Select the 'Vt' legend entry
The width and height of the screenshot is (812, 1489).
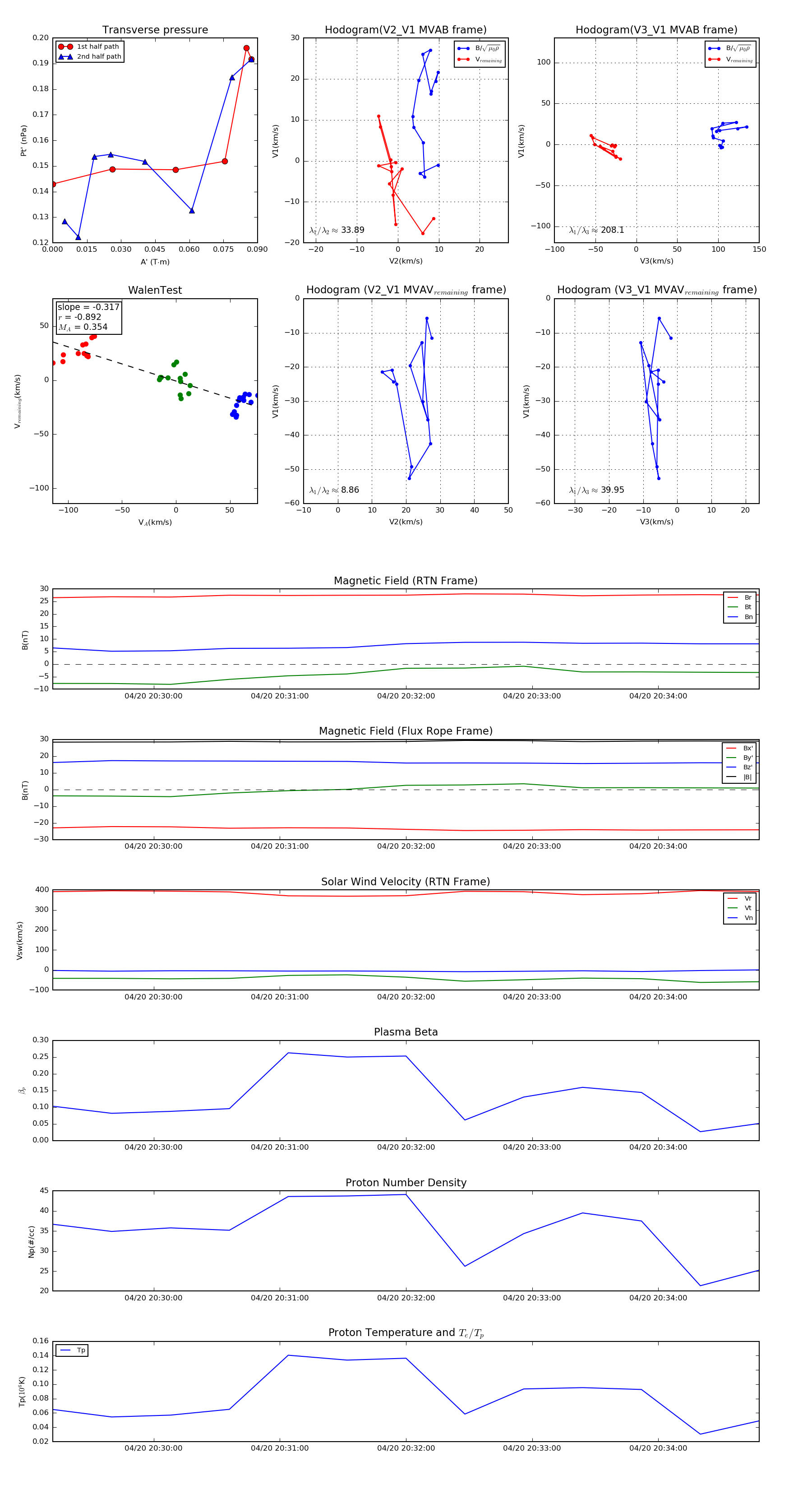[740, 908]
